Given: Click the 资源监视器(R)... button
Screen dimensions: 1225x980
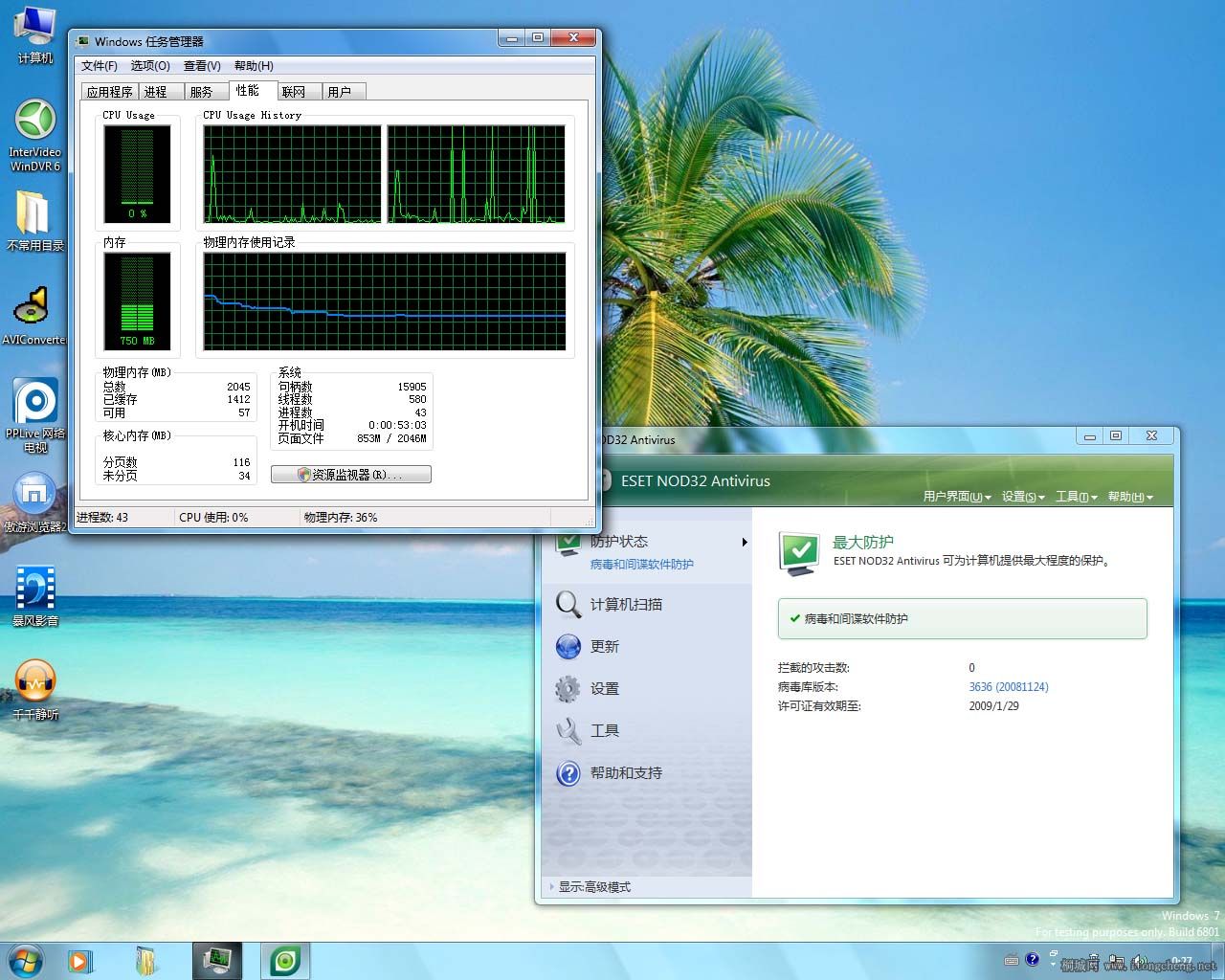Looking at the screenshot, I should coord(351,475).
